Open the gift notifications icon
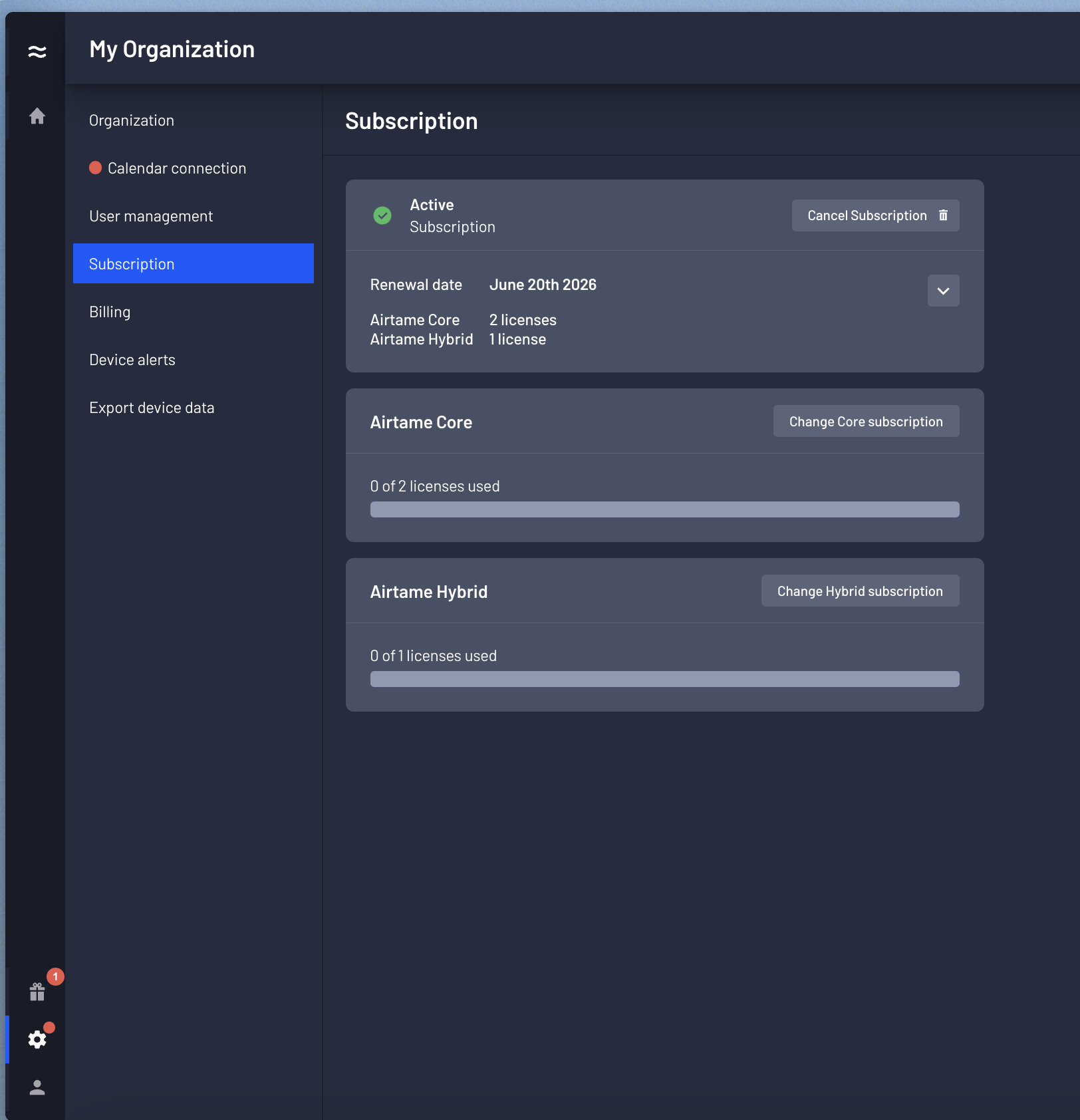 point(37,992)
